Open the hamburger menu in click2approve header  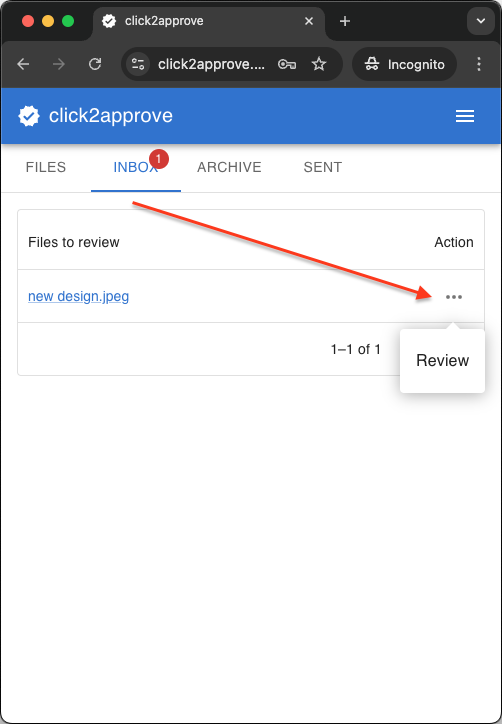coord(465,116)
